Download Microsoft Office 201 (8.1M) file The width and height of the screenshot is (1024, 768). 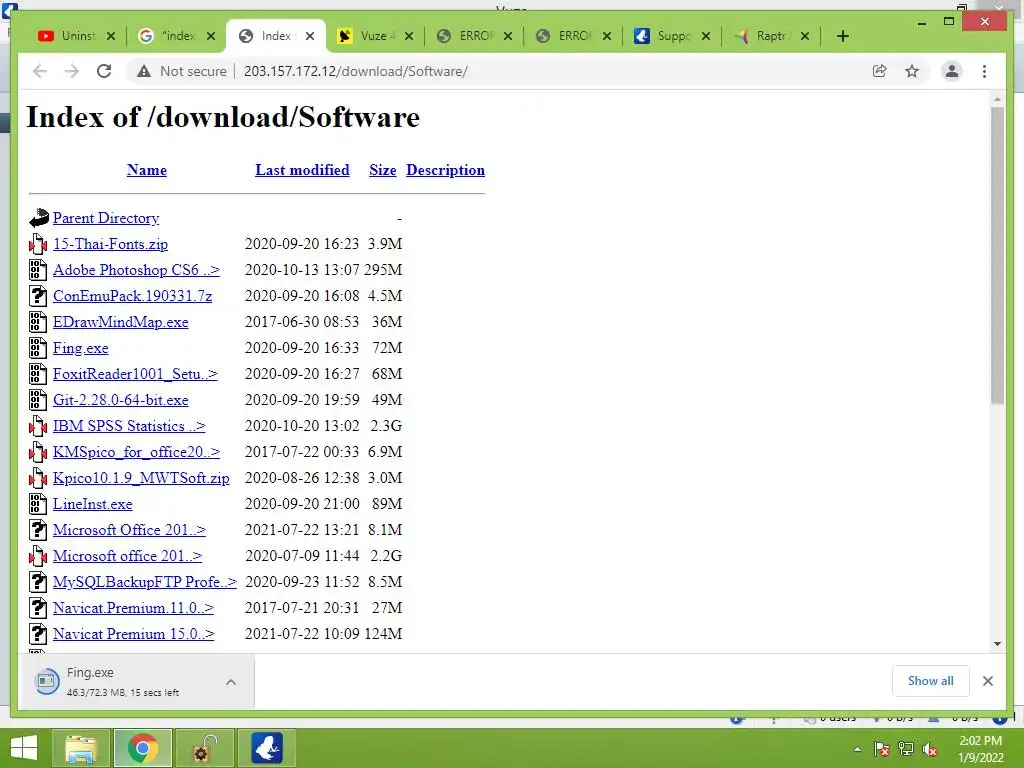[x=129, y=530]
